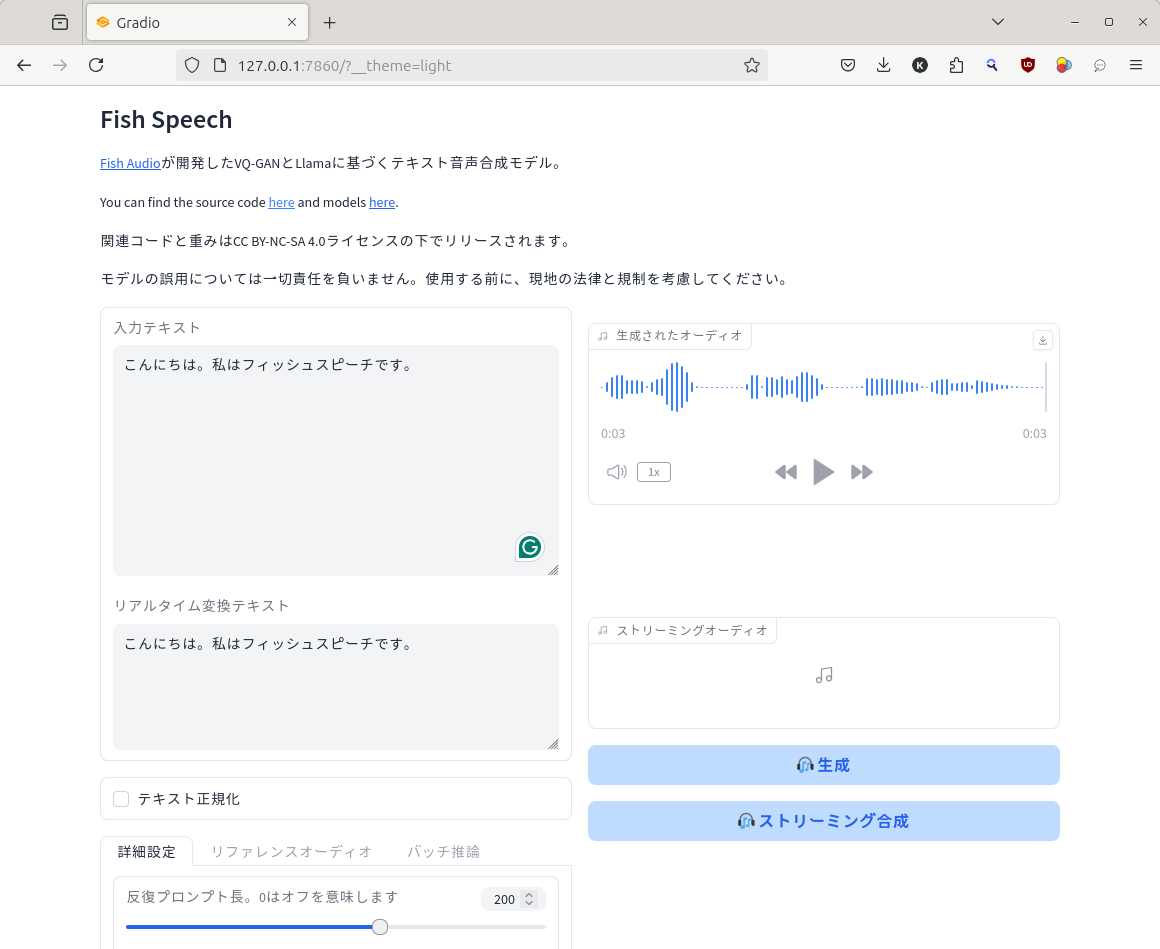Open the uBlock Origin shield icon
Image resolution: width=1160 pixels, height=949 pixels.
(x=1028, y=65)
